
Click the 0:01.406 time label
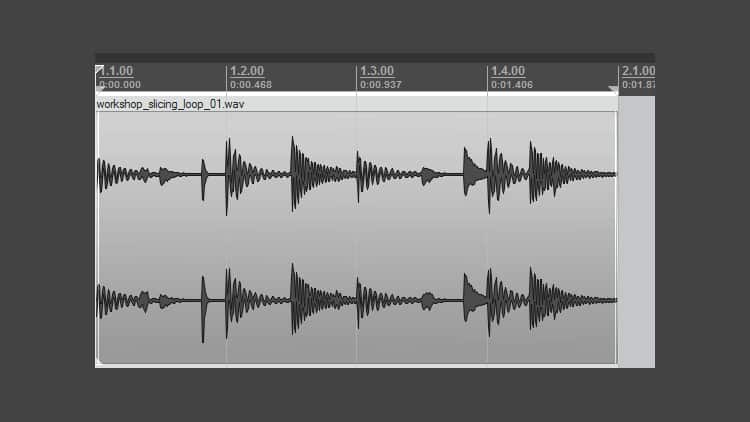511,85
